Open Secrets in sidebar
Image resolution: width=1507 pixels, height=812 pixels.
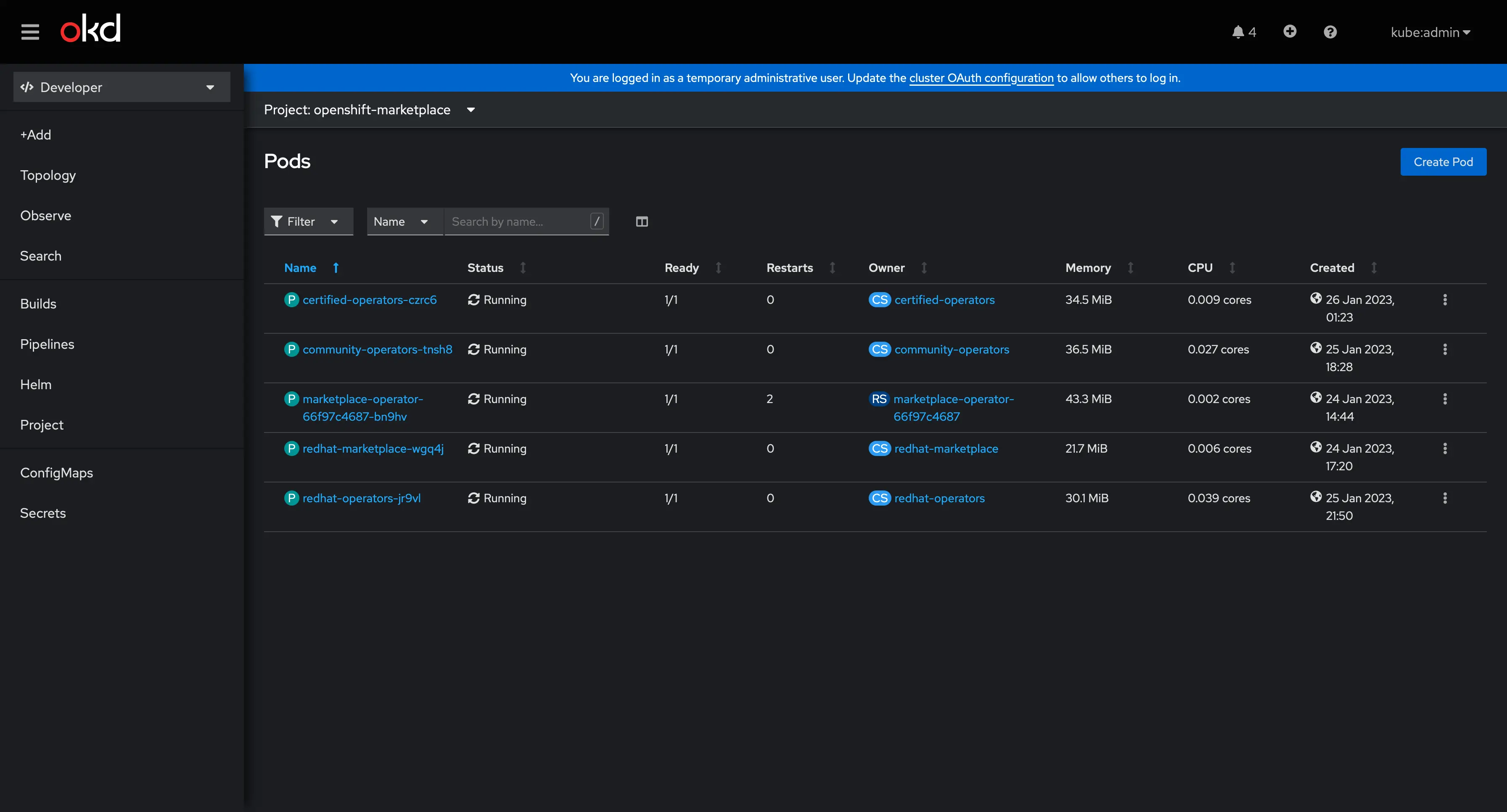43,513
